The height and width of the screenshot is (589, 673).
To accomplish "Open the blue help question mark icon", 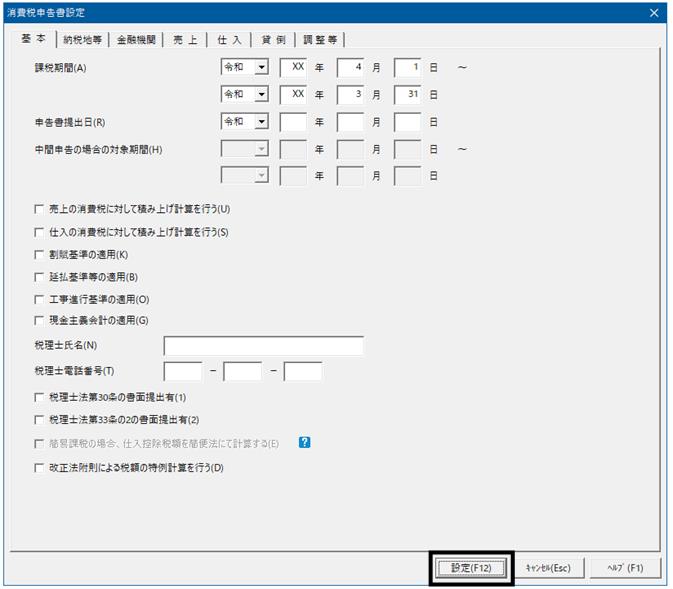I will pyautogui.click(x=304, y=442).
